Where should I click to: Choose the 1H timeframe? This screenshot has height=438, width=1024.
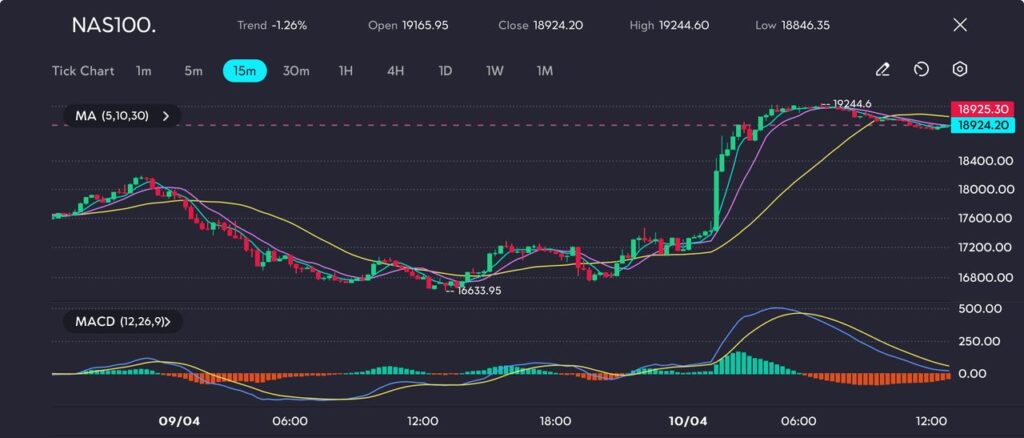[346, 71]
